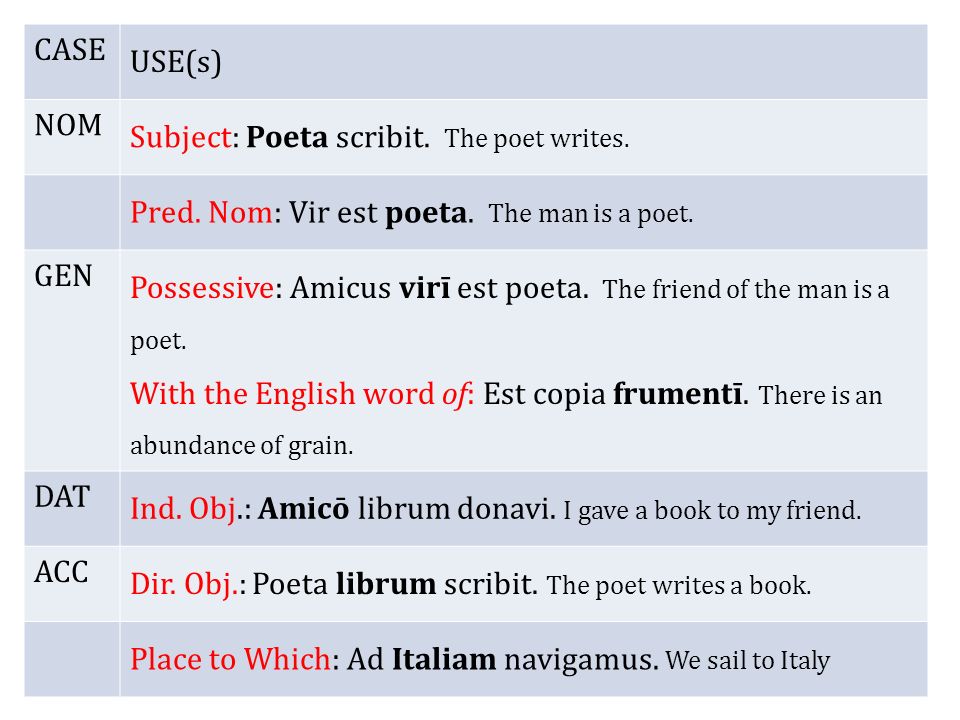This screenshot has width=960, height=720.
Task: Click the 'With the English word of' label
Action: (298, 394)
